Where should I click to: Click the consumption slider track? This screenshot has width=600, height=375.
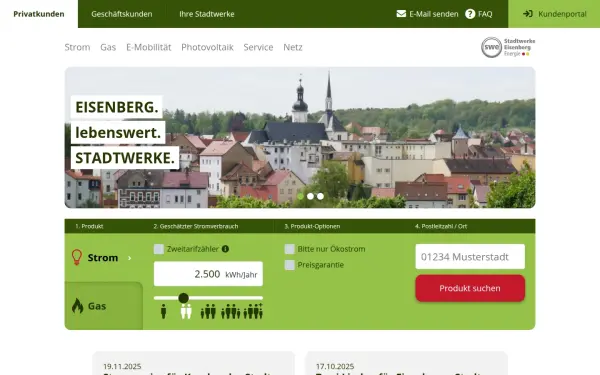pyautogui.click(x=208, y=298)
